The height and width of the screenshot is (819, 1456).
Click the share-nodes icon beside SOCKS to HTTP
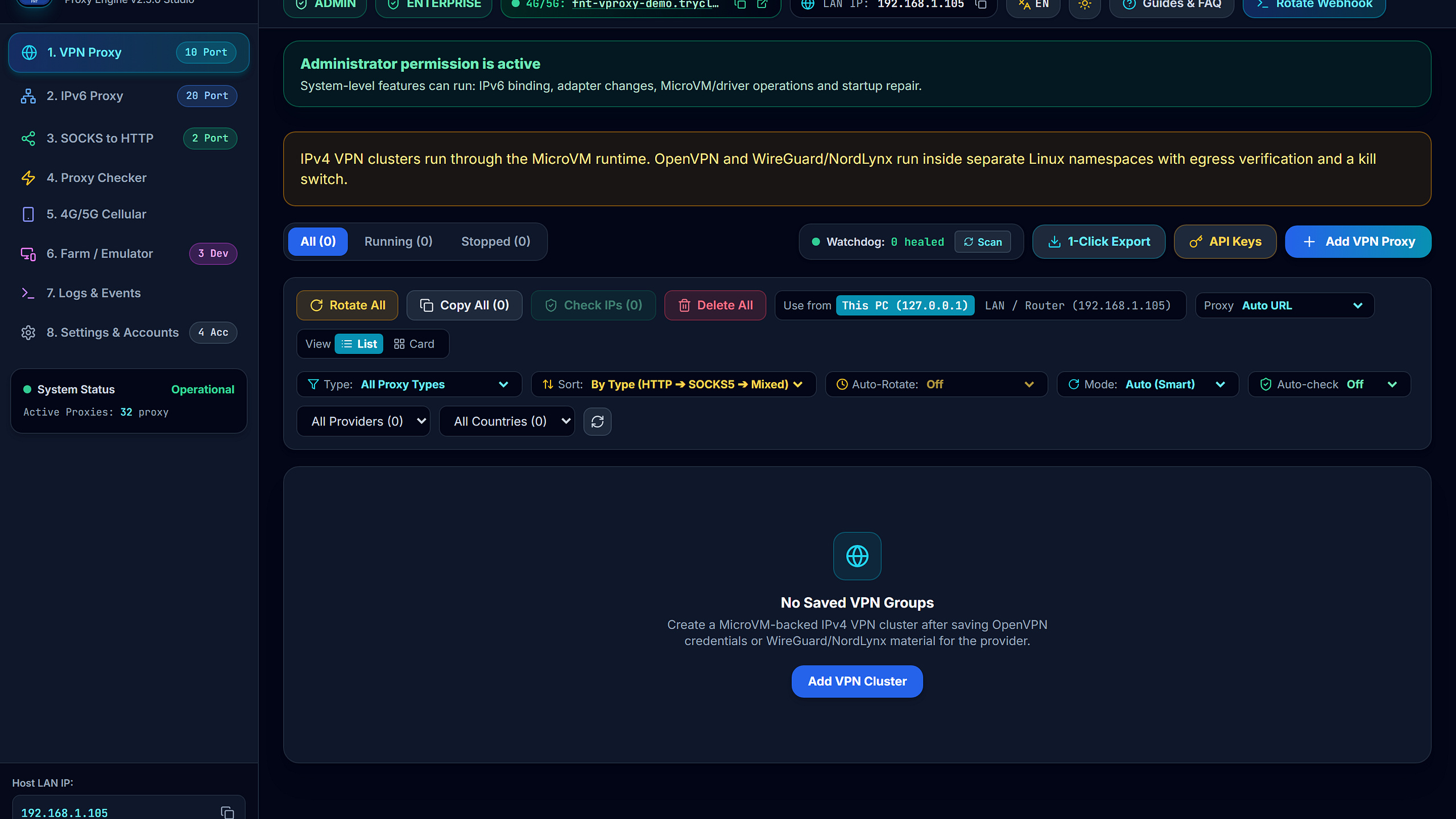28,138
